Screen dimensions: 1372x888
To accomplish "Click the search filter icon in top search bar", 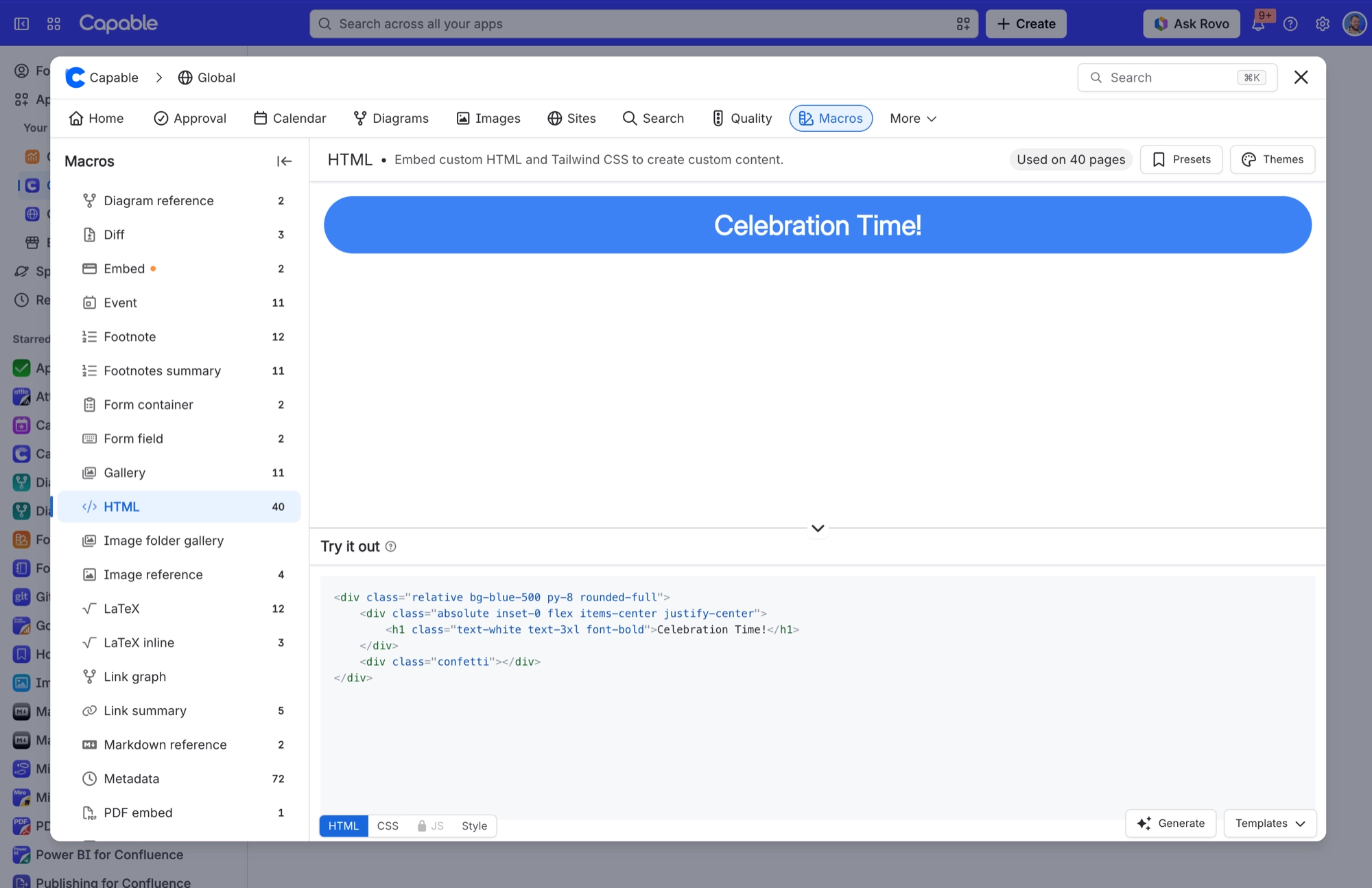I will coord(963,24).
